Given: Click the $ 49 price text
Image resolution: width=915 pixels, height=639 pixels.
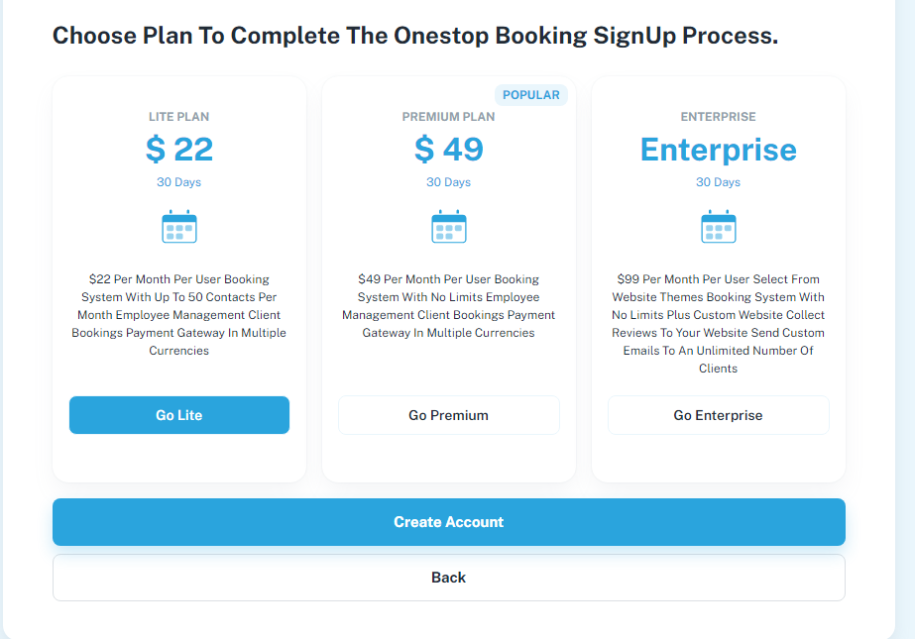Looking at the screenshot, I should click(x=449, y=150).
